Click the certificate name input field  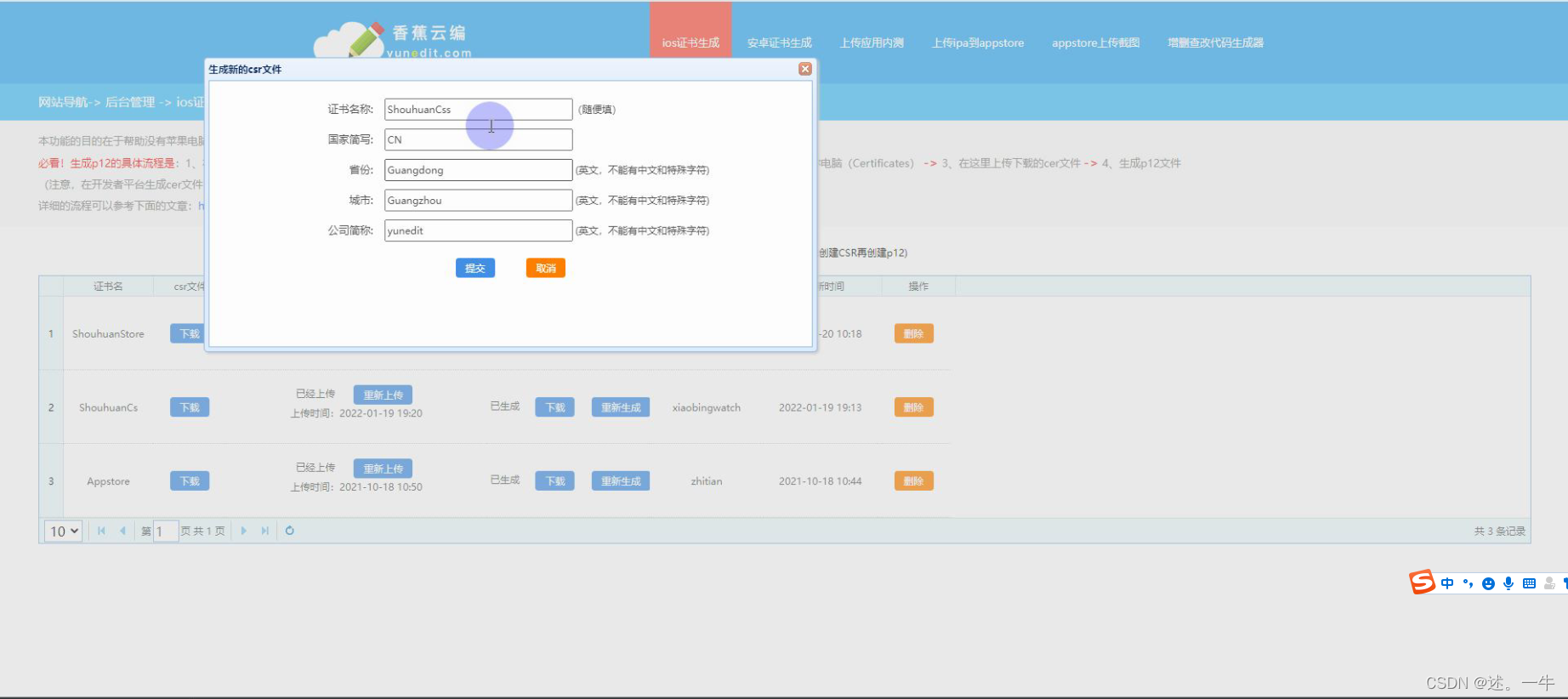pos(478,110)
